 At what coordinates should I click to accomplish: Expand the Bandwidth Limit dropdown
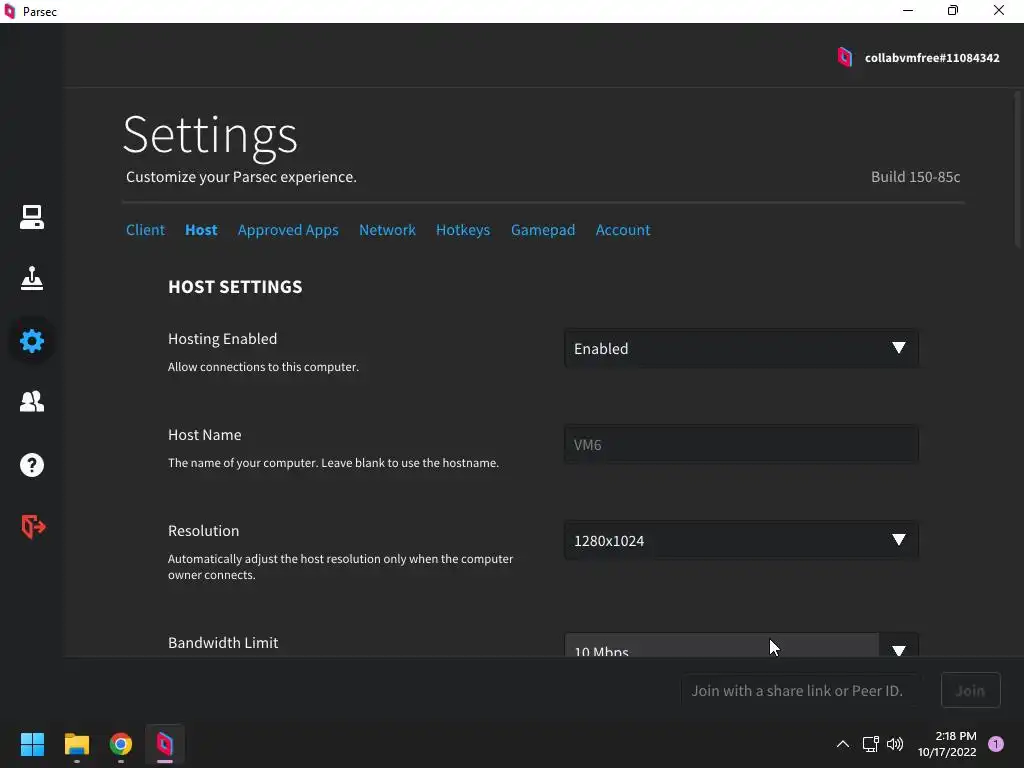pyautogui.click(x=741, y=647)
